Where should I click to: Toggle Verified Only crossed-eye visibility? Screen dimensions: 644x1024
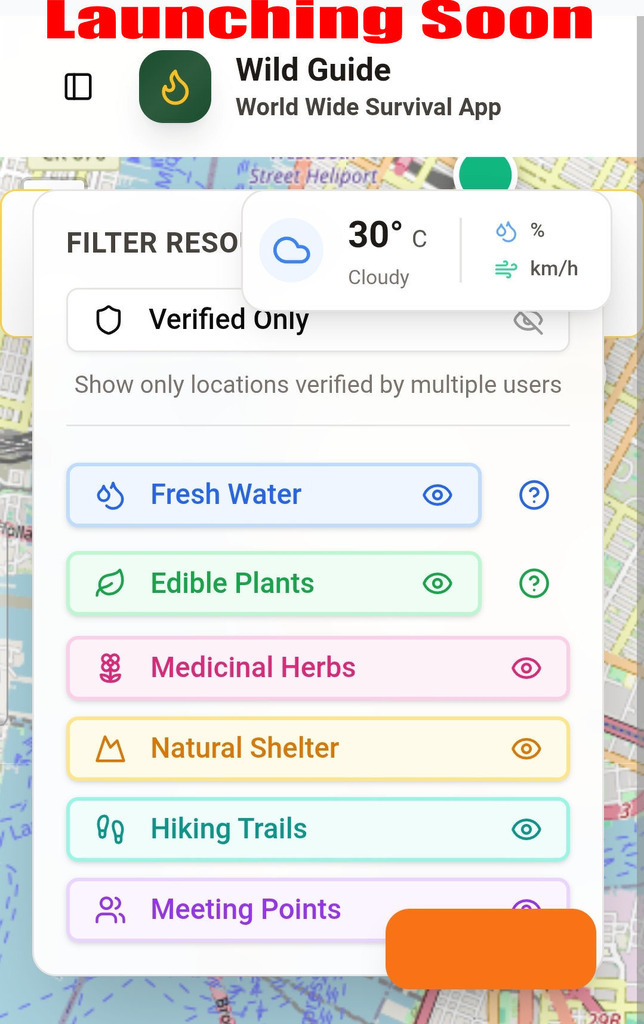point(528,322)
